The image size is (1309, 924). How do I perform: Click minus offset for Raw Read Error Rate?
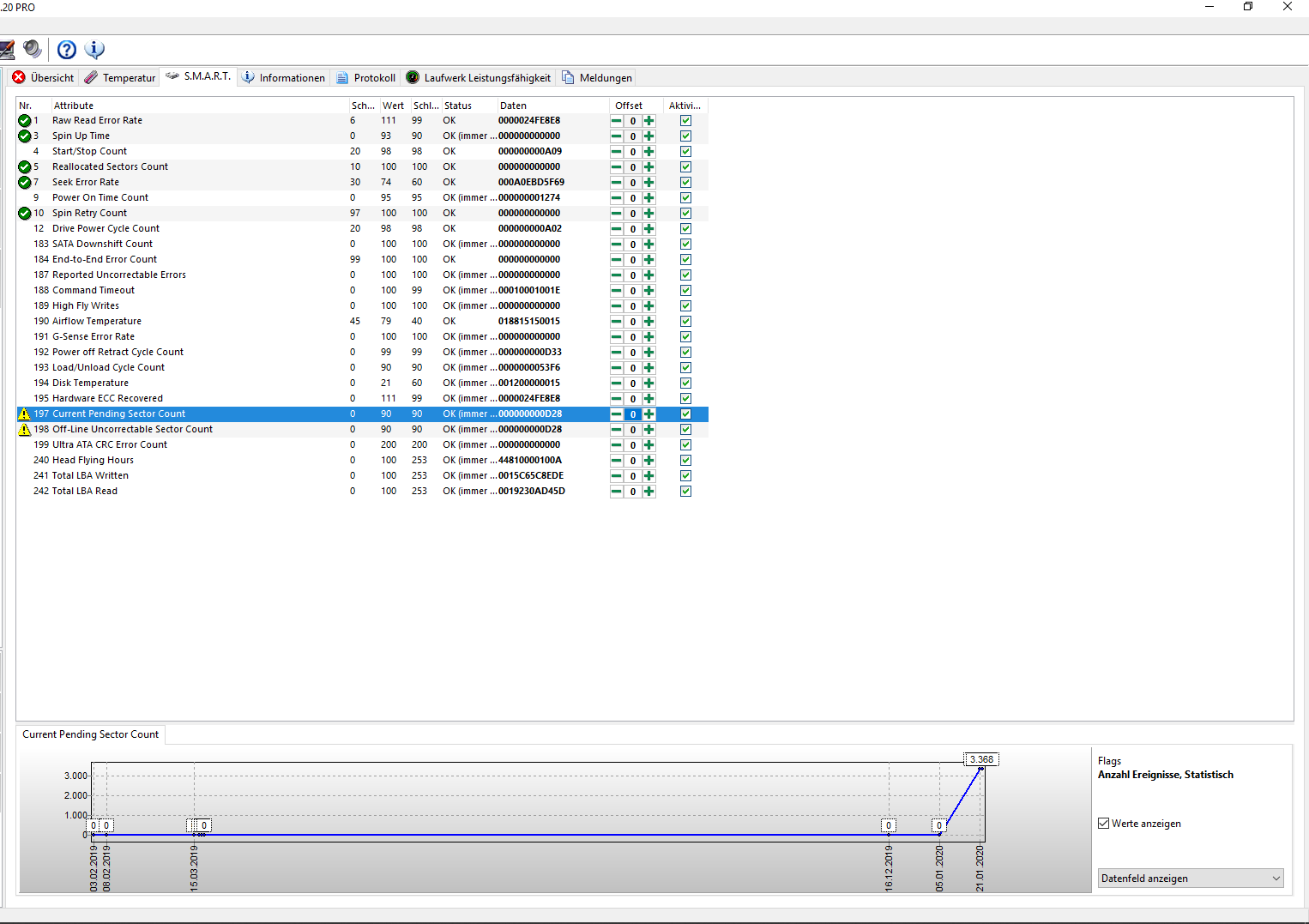coord(617,121)
